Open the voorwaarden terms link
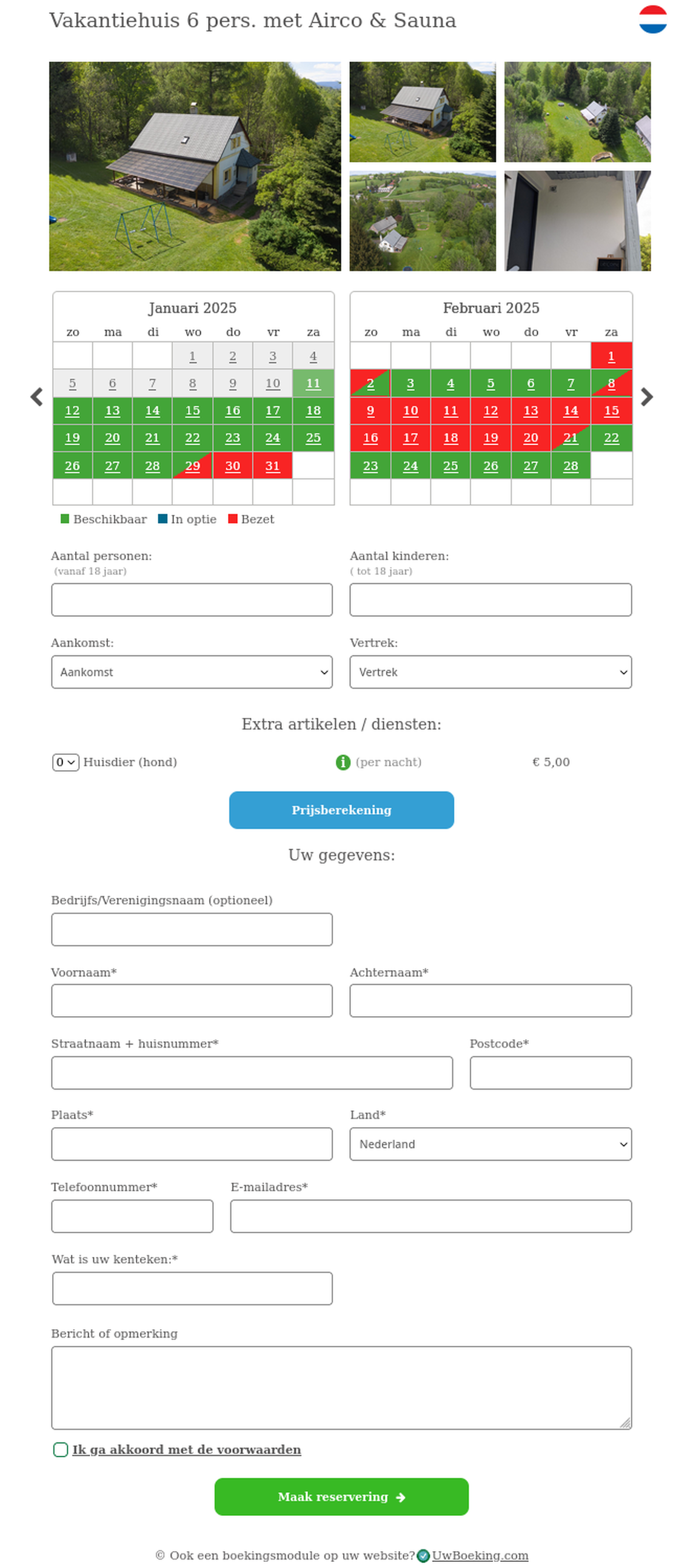The height and width of the screenshot is (1568, 673). 186,1449
